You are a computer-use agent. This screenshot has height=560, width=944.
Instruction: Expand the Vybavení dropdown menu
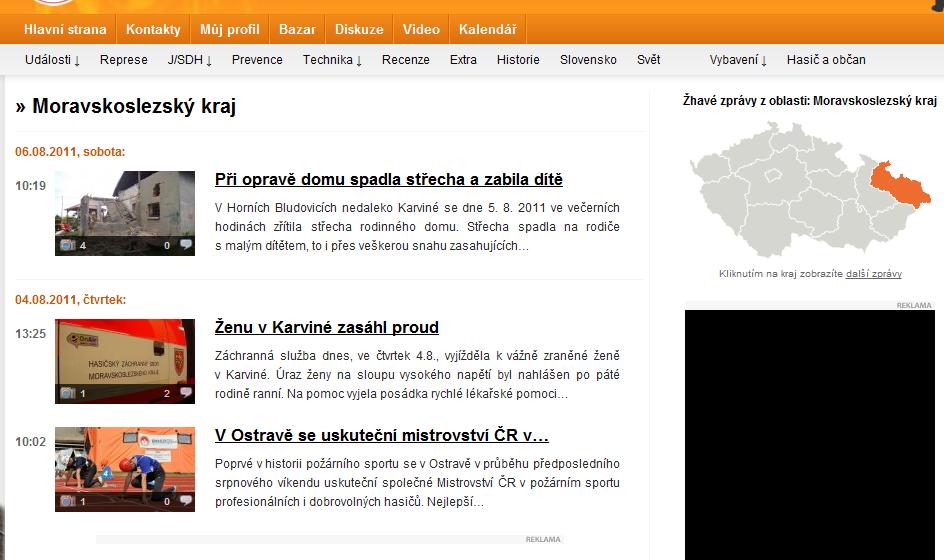tap(738, 60)
